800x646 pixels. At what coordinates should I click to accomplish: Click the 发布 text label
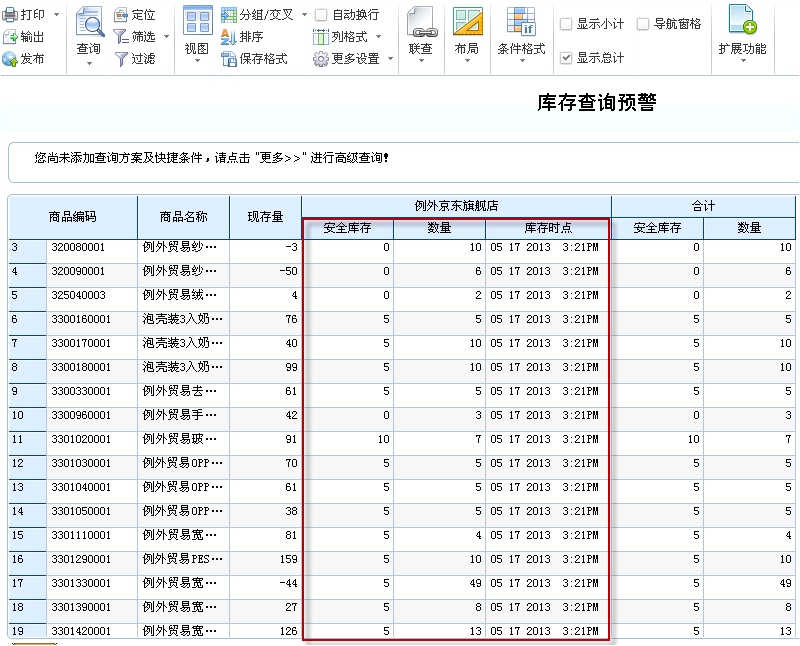[32, 59]
